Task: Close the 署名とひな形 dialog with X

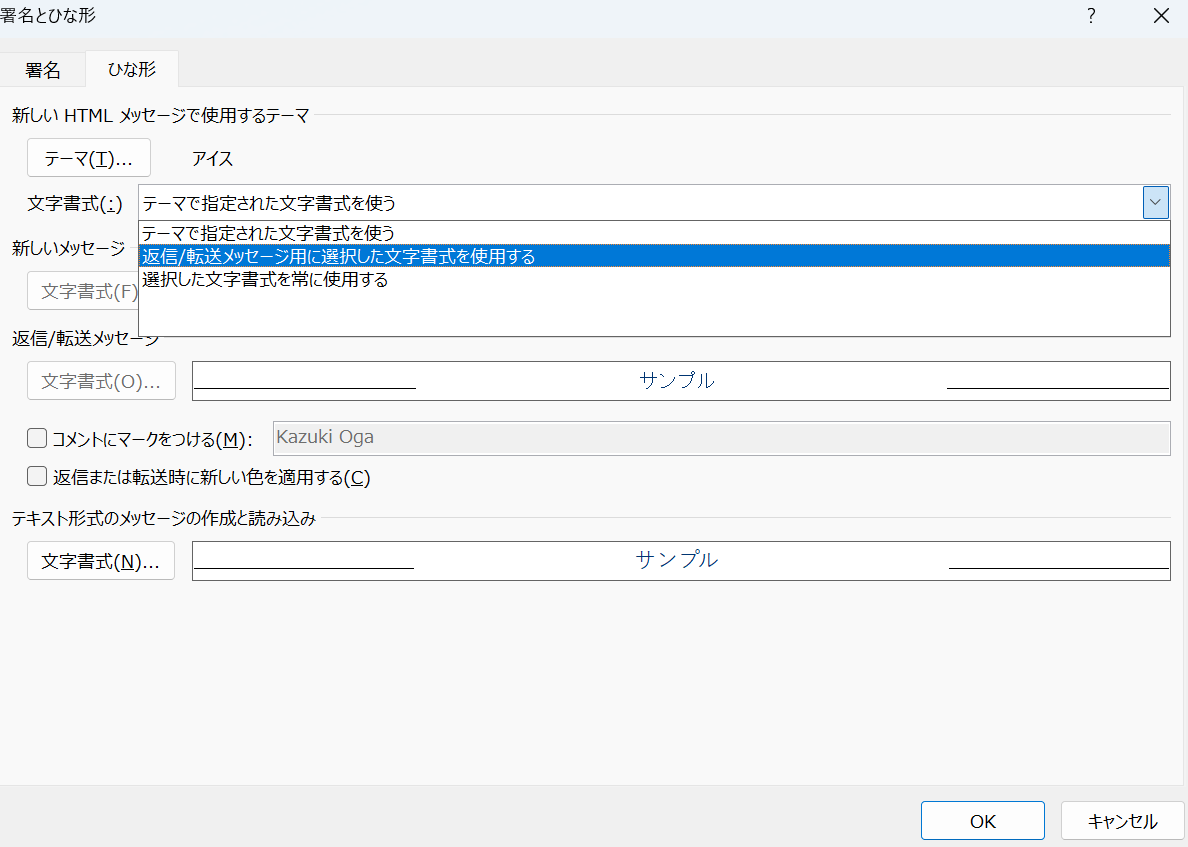Action: point(1161,16)
